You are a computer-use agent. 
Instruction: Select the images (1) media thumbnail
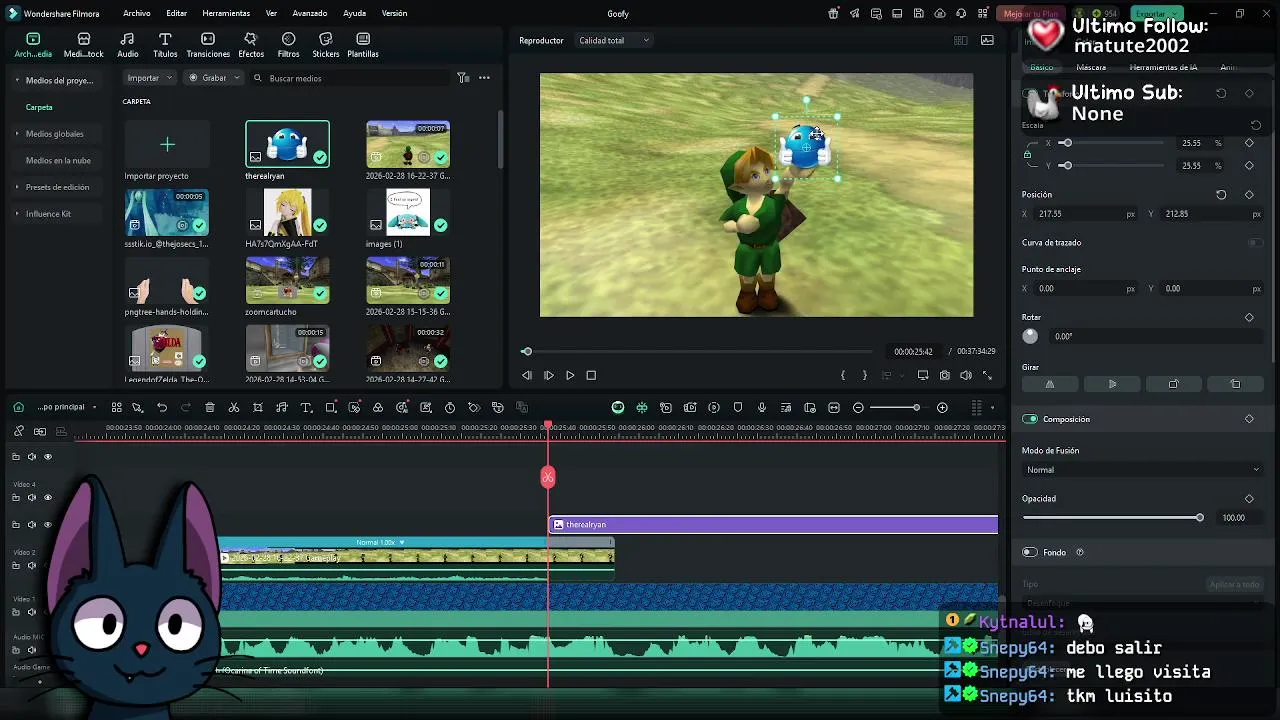click(x=408, y=212)
